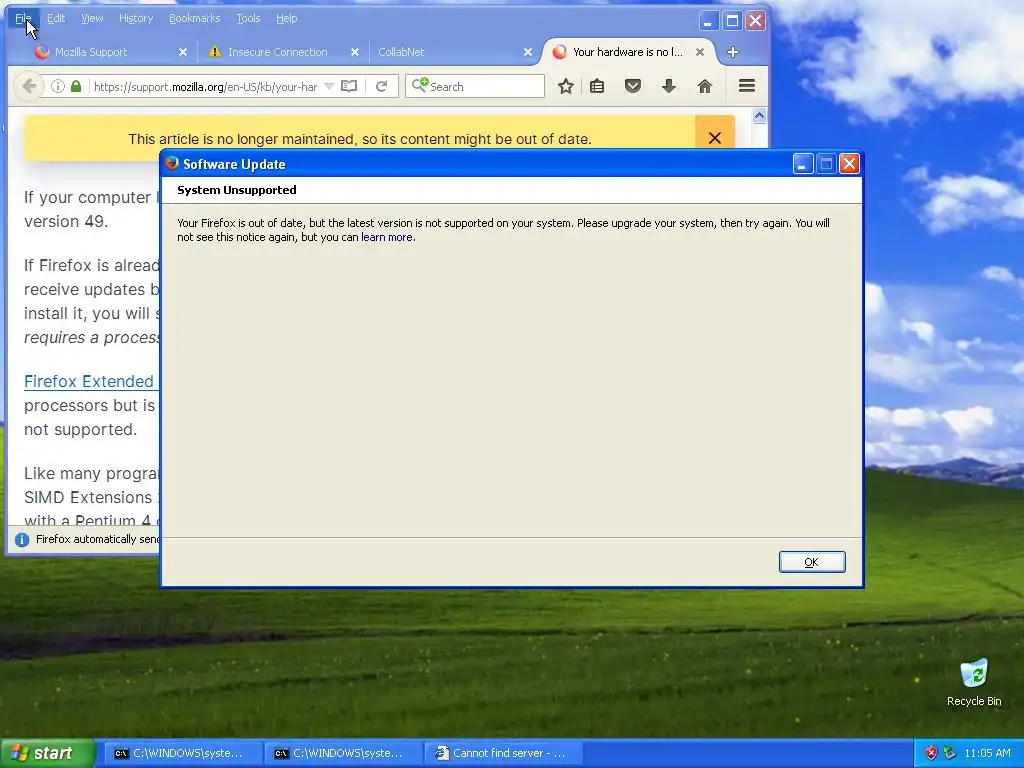Close the CollabNet tab
This screenshot has height=768, width=1024.
(528, 52)
